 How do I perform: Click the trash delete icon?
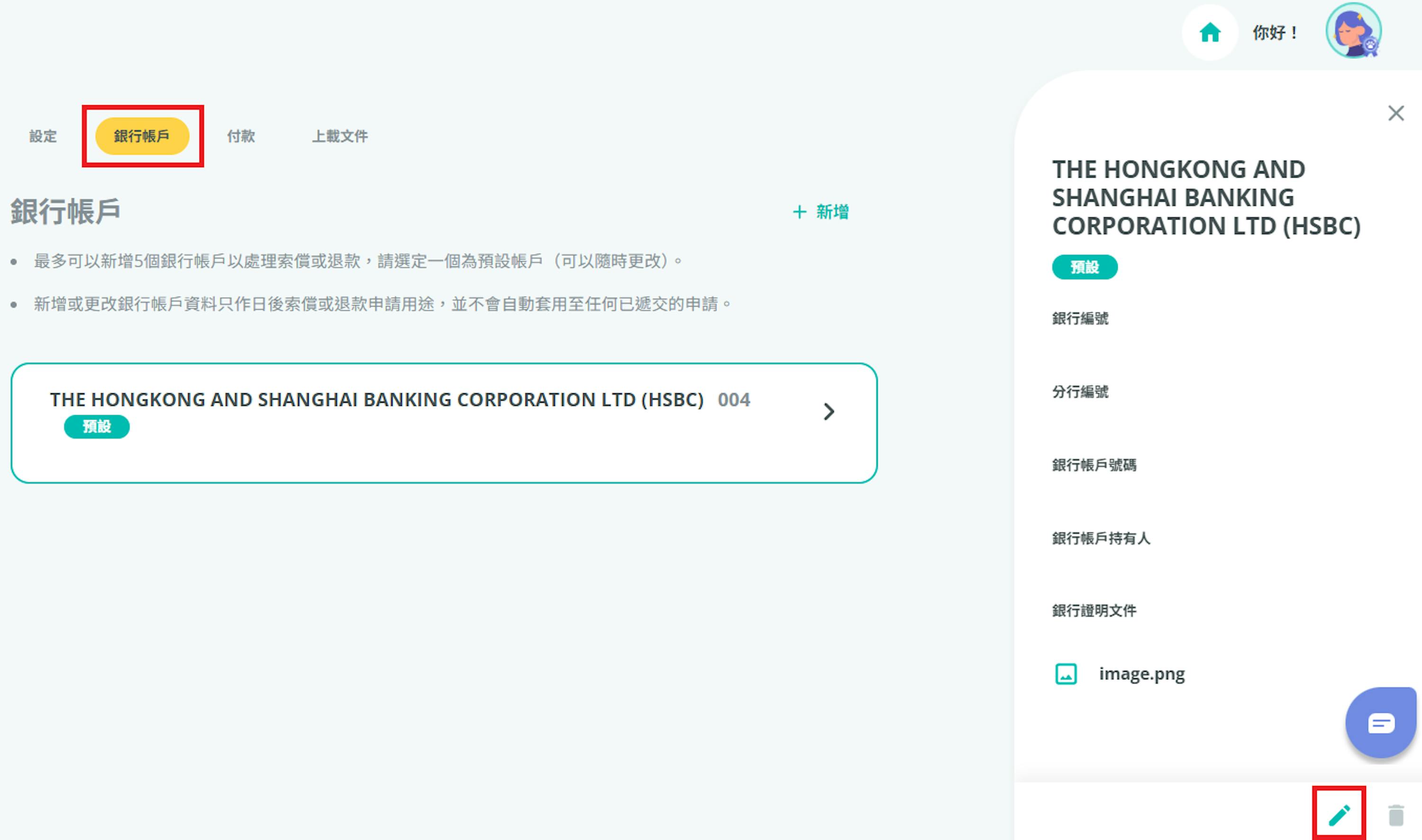pyautogui.click(x=1395, y=815)
